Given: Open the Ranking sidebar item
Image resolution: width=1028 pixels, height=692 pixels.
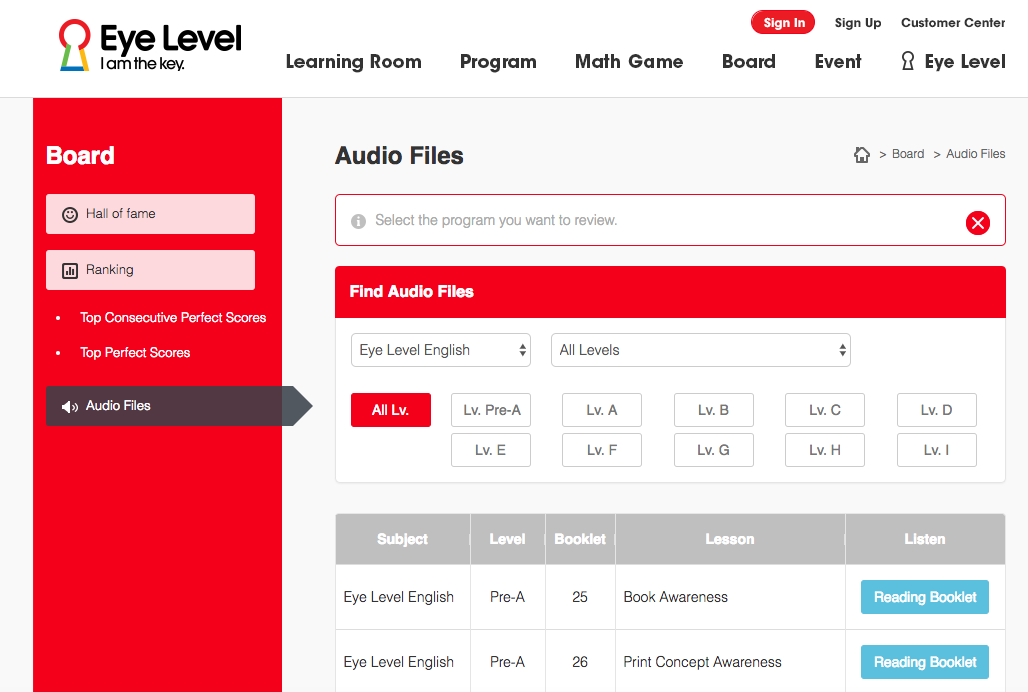Looking at the screenshot, I should tap(150, 270).
